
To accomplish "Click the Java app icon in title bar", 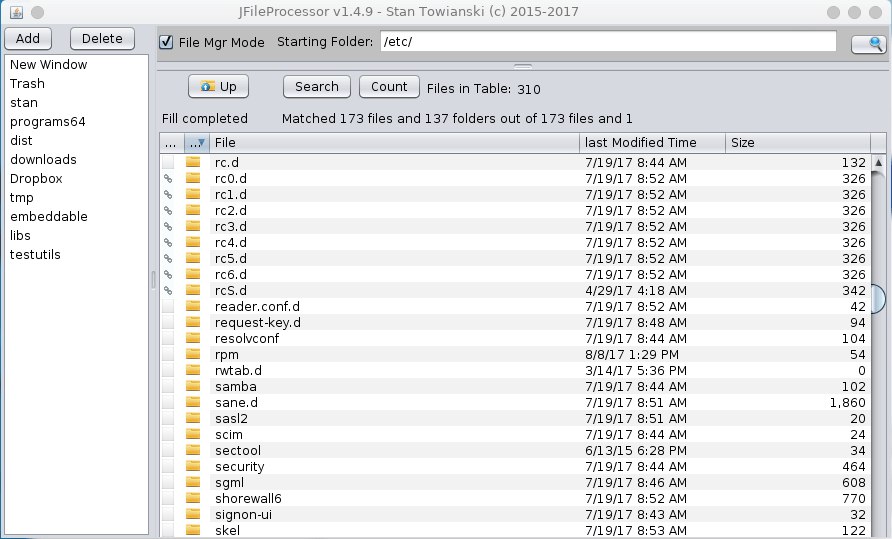I will tap(16, 12).
